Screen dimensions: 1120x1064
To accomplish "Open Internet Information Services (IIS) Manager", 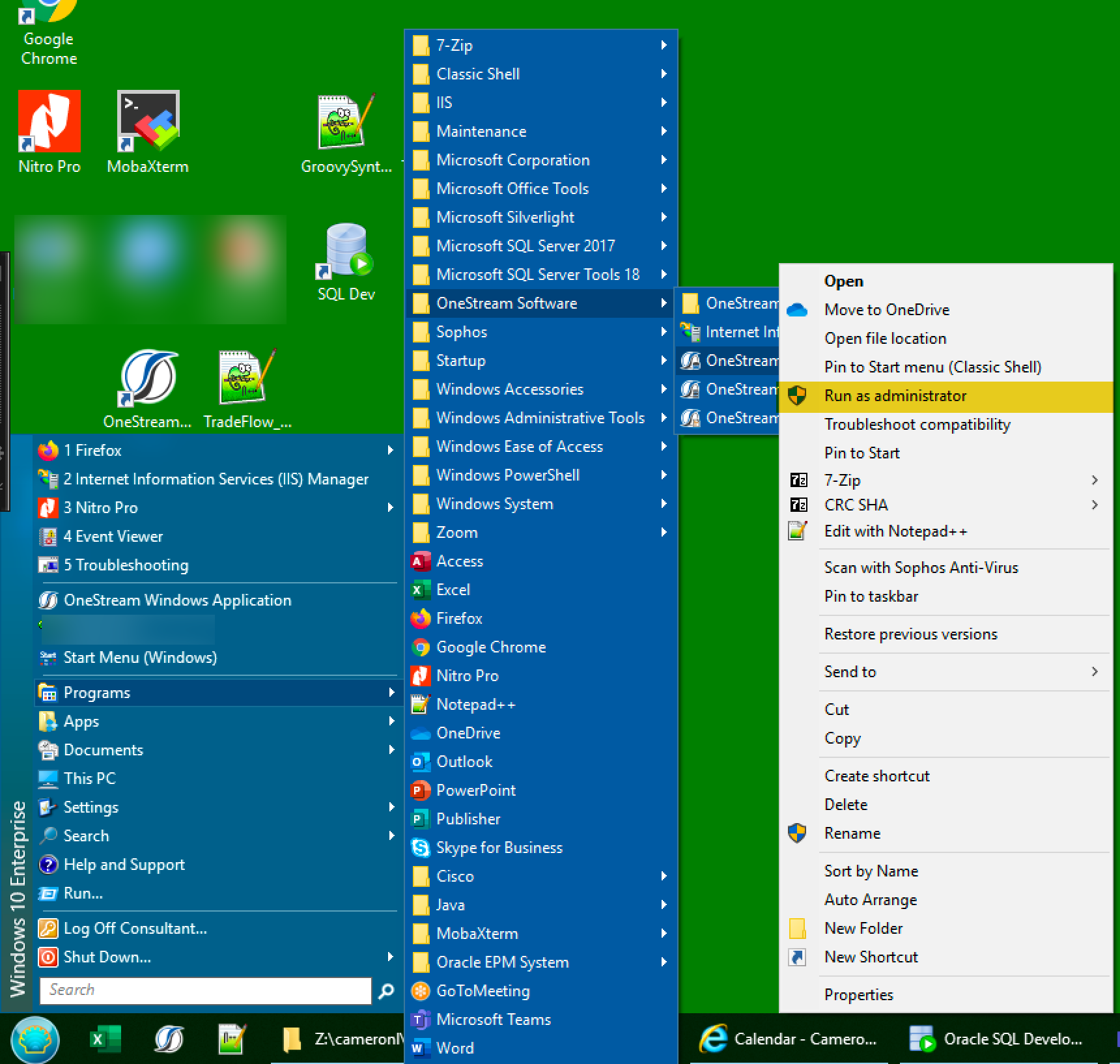I will pyautogui.click(x=217, y=479).
